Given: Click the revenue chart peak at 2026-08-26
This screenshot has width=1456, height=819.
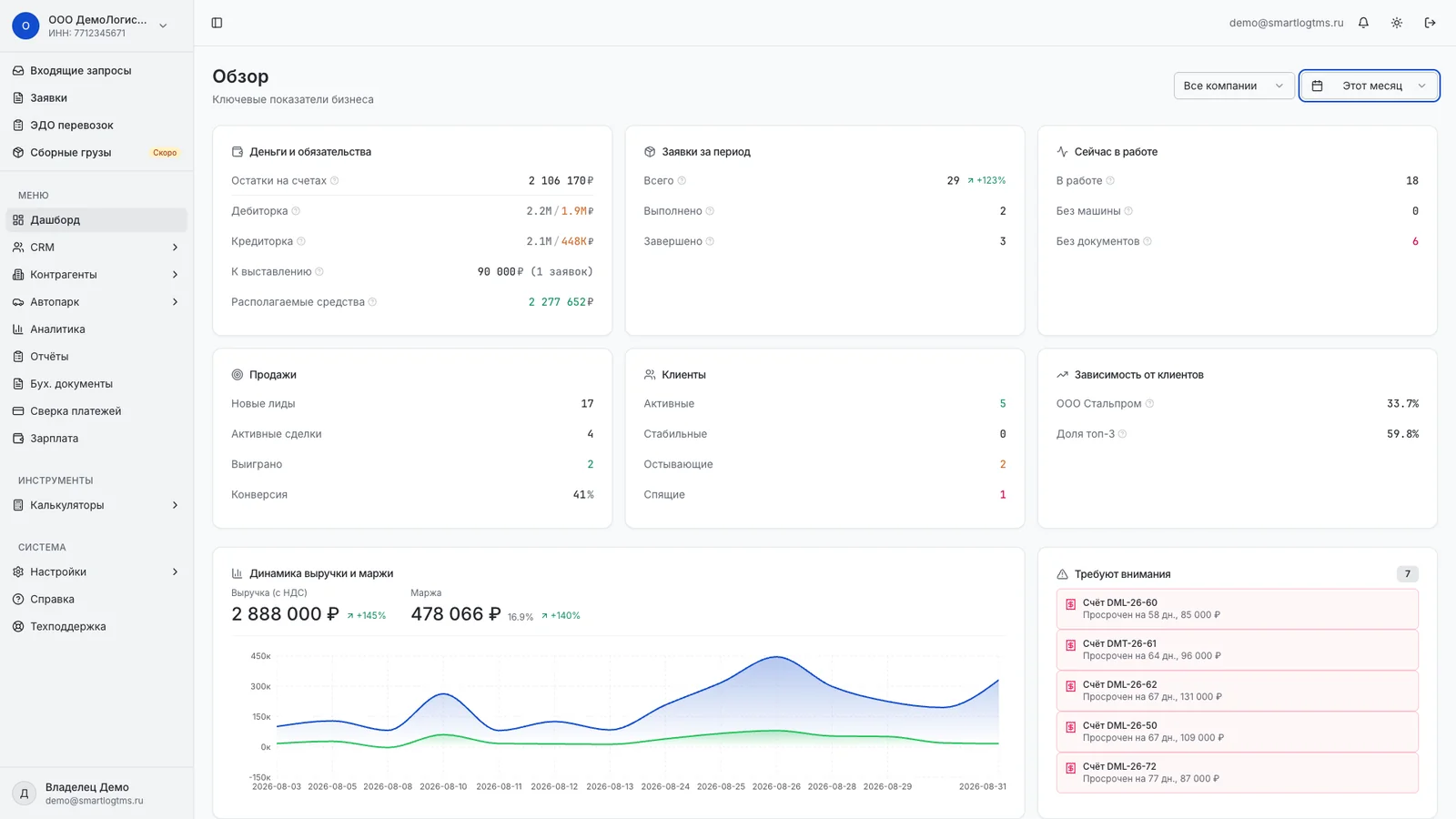Looking at the screenshot, I should coord(776,657).
